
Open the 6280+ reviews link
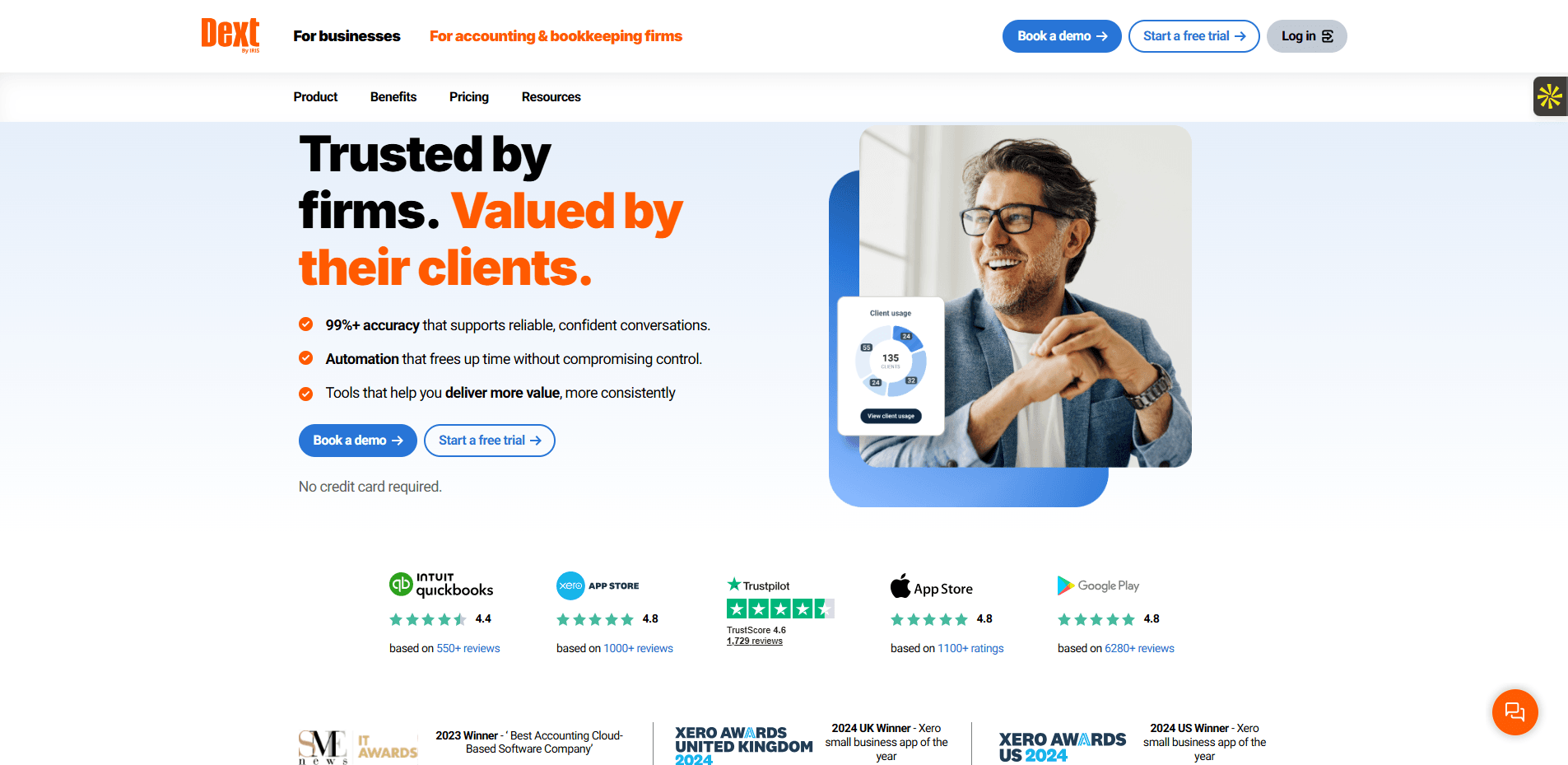click(x=1139, y=649)
